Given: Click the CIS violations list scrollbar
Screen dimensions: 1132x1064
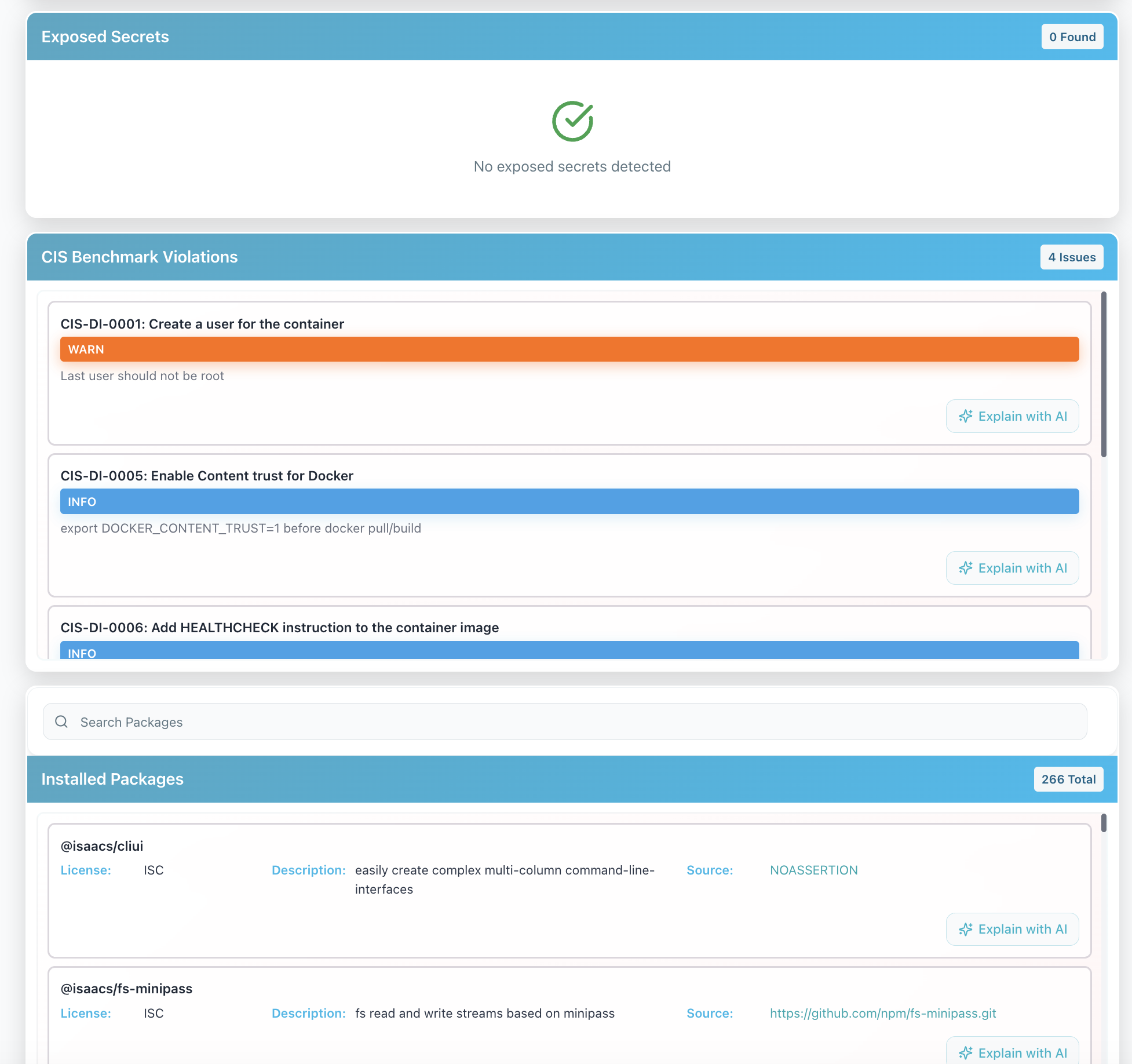Looking at the screenshot, I should [x=1104, y=374].
